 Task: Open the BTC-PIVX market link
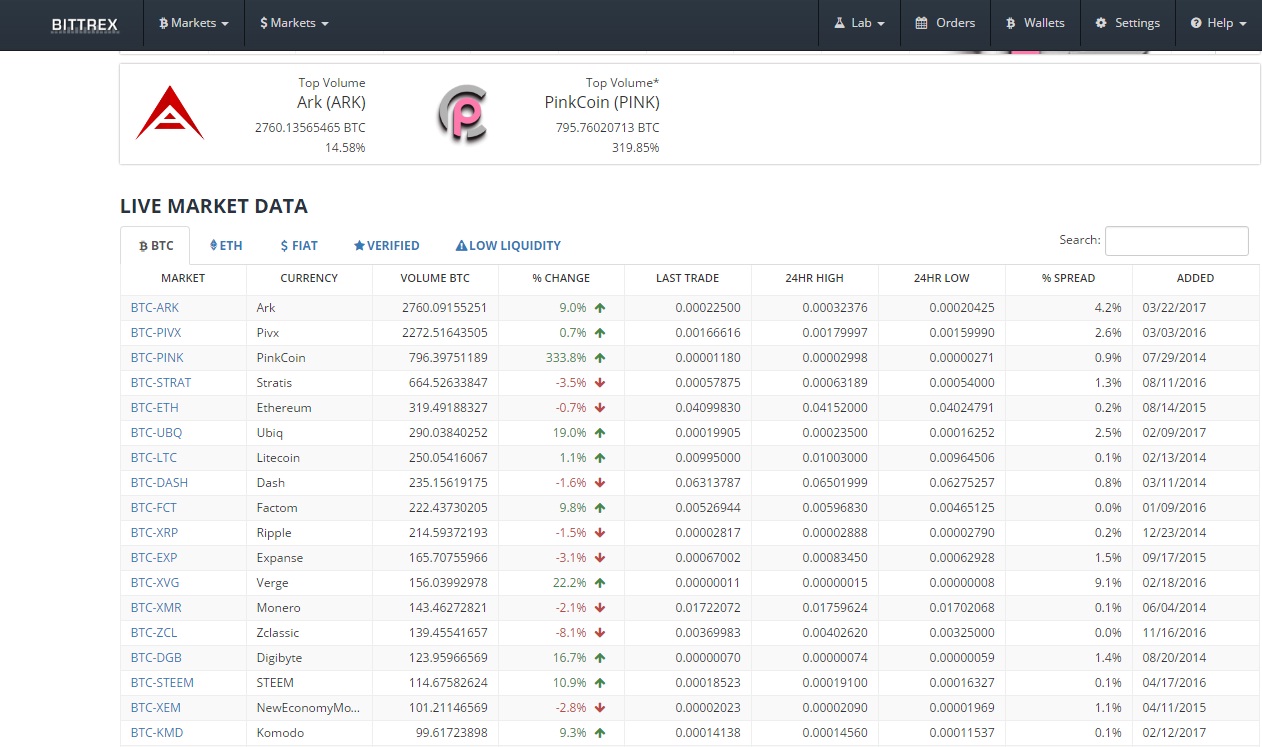point(156,333)
